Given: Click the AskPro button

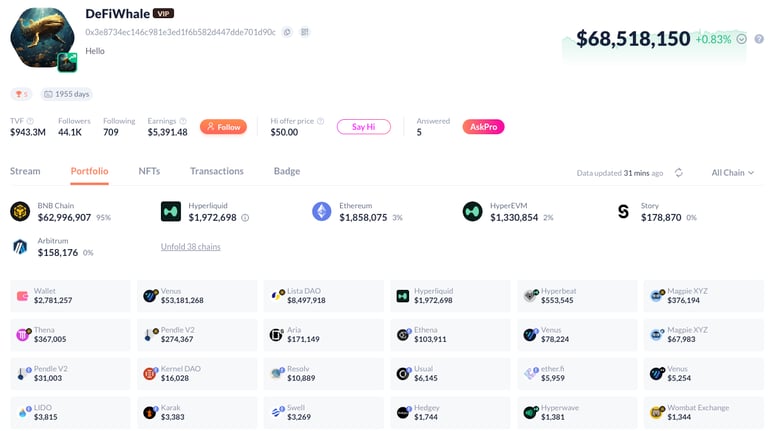Looking at the screenshot, I should click(x=483, y=127).
